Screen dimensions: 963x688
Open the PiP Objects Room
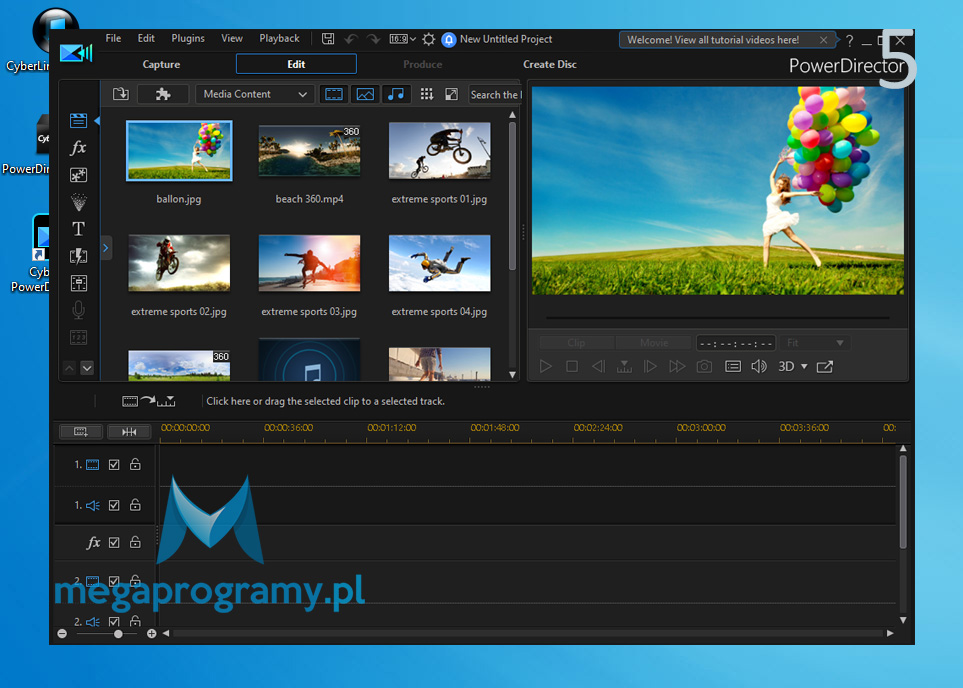(x=79, y=175)
